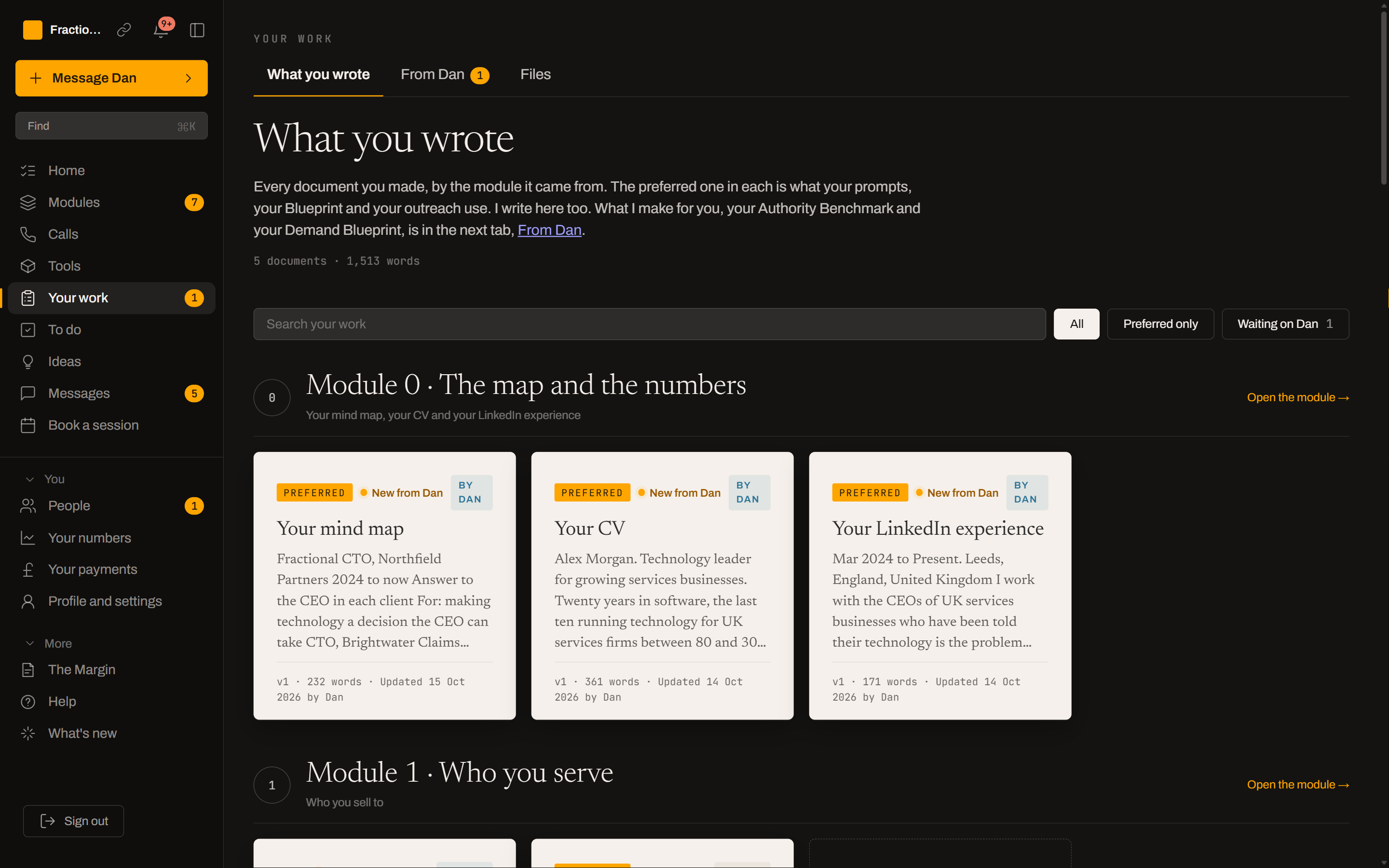Open the Your LinkedIn experience card

940,585
